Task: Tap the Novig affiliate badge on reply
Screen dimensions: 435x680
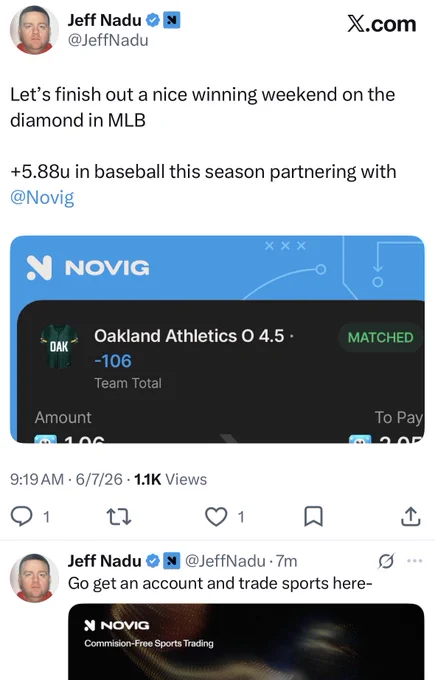Action: [x=172, y=561]
